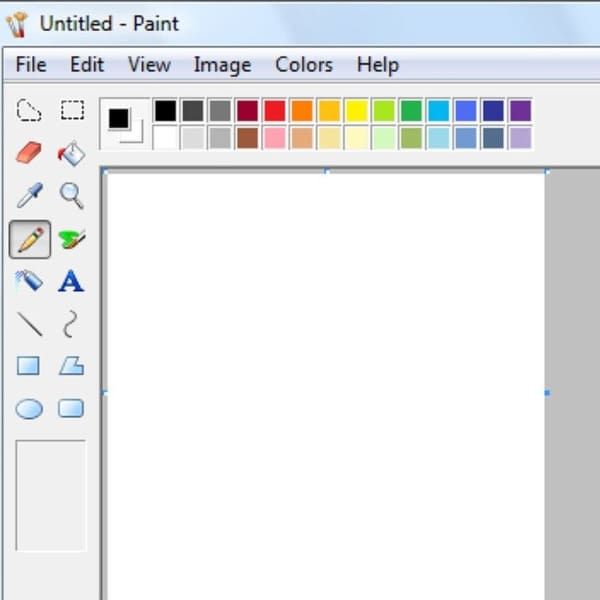Open the Help menu
This screenshot has height=600, width=600.
378,65
